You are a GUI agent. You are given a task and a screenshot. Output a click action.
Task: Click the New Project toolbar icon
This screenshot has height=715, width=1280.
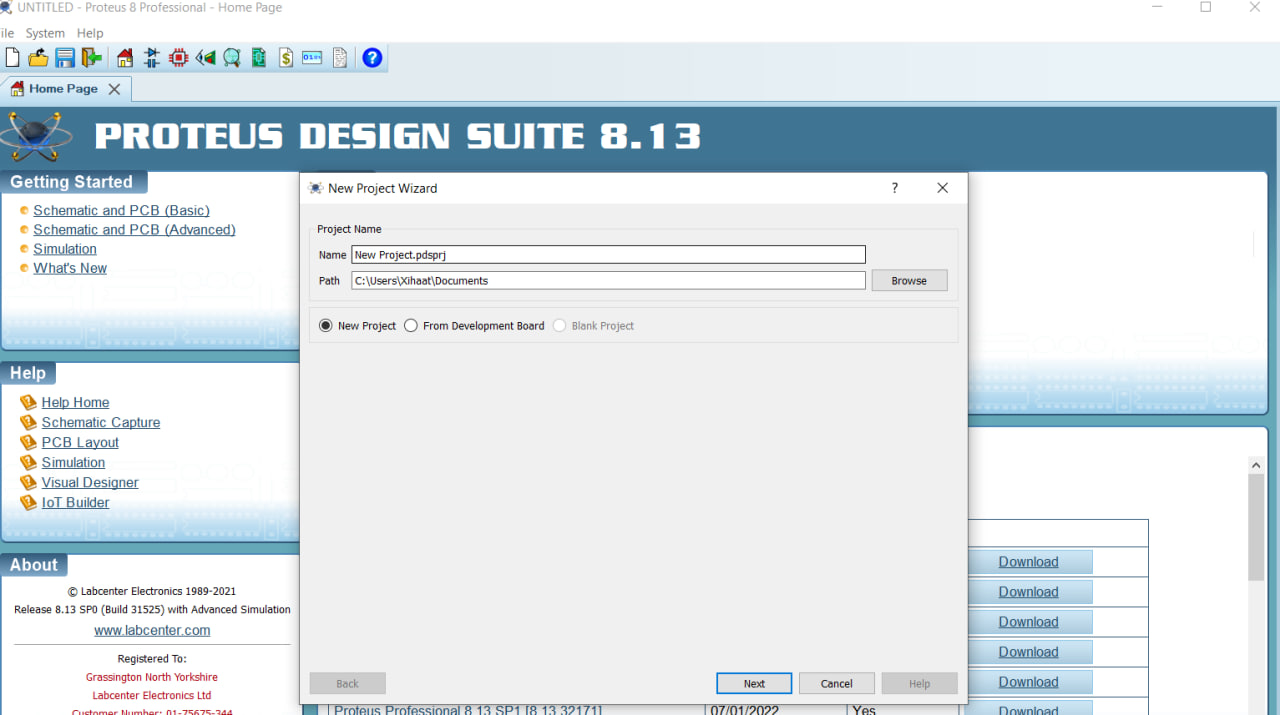click(12, 58)
